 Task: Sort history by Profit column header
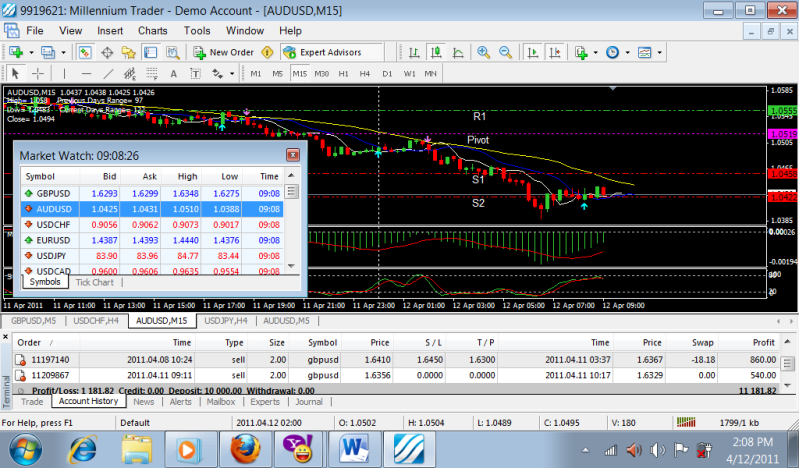pos(763,343)
